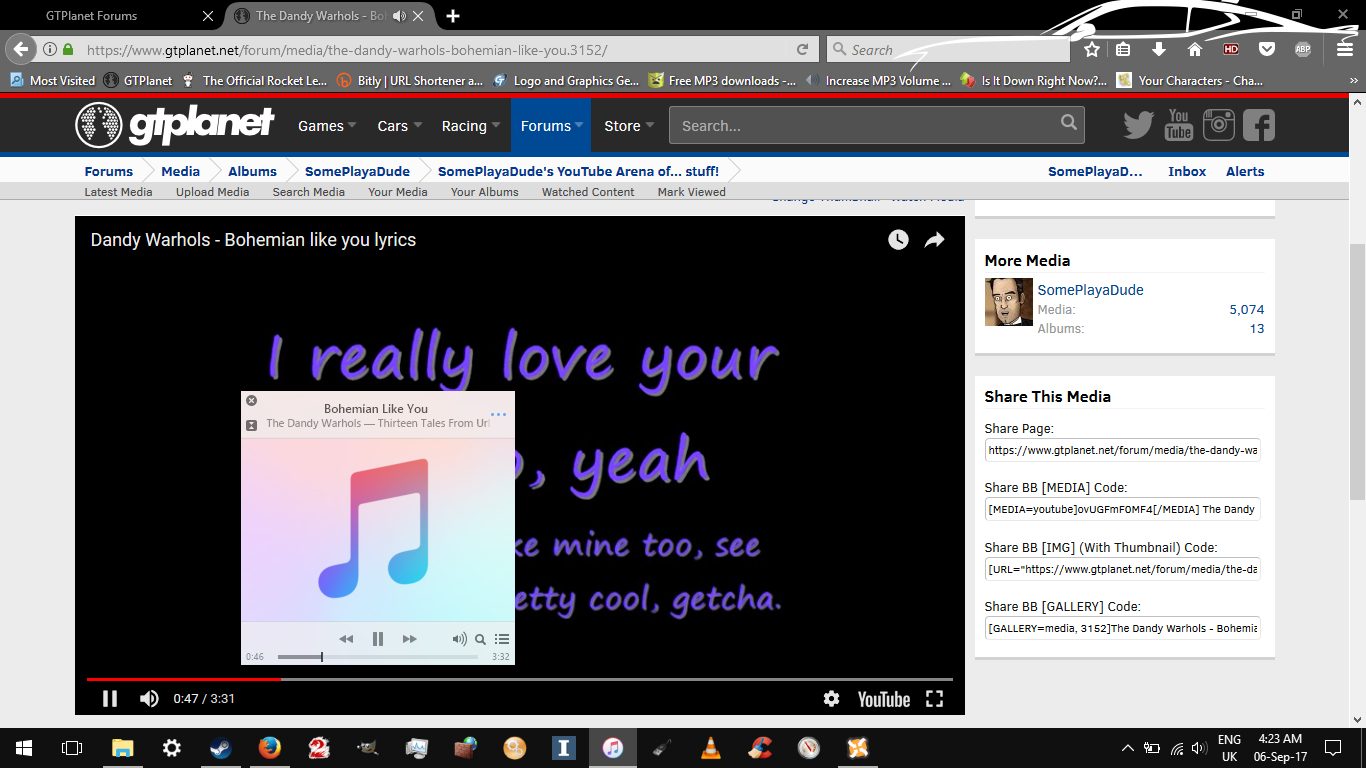The width and height of the screenshot is (1366, 768).
Task: Open the Inbox link
Action: pos(1187,171)
